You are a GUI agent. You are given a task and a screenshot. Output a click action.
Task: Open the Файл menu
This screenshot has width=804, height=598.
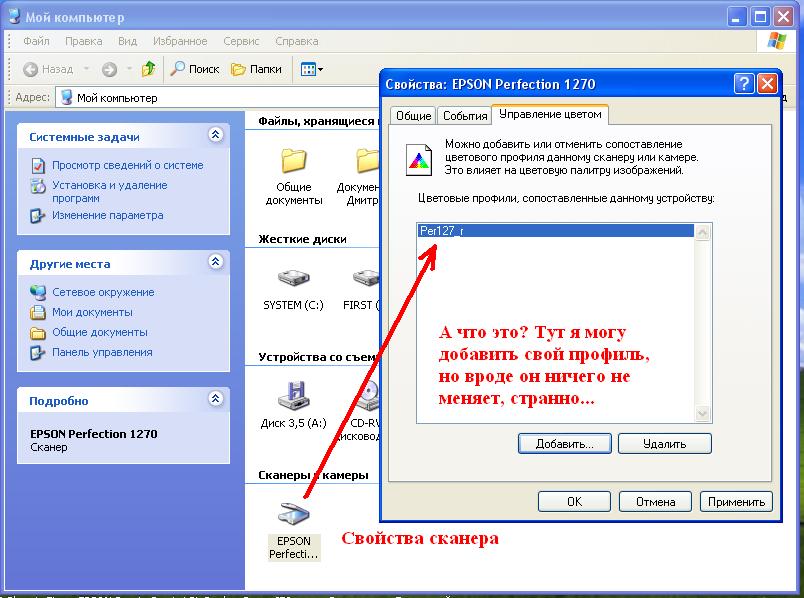pos(36,41)
